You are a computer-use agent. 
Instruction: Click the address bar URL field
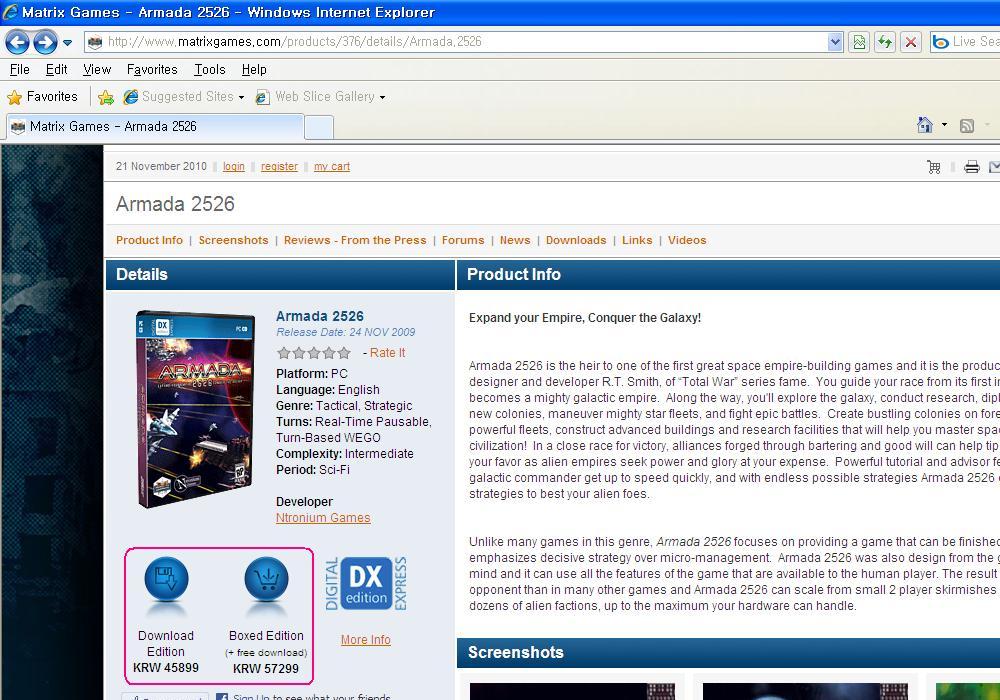[x=466, y=42]
